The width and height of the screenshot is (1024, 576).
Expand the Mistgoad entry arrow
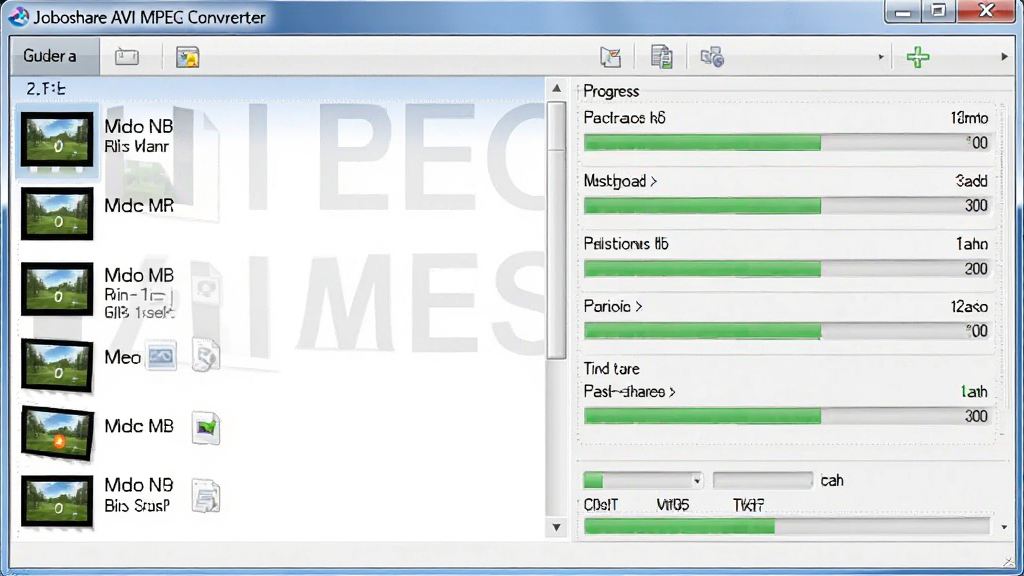point(653,182)
